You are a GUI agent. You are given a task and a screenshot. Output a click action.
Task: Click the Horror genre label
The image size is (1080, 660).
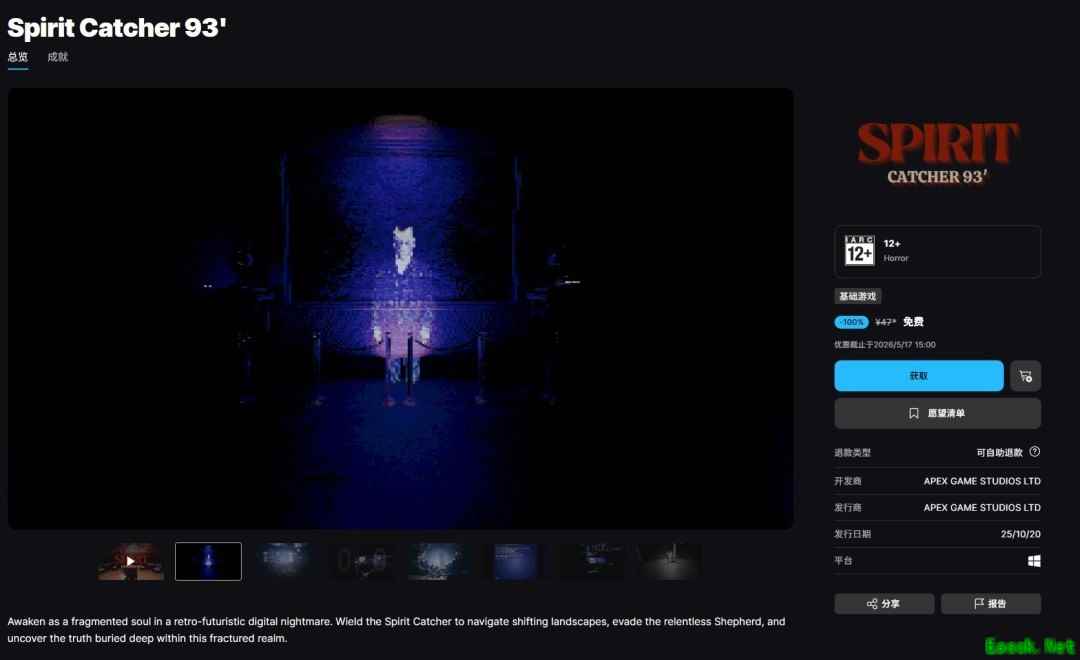pyautogui.click(x=895, y=258)
